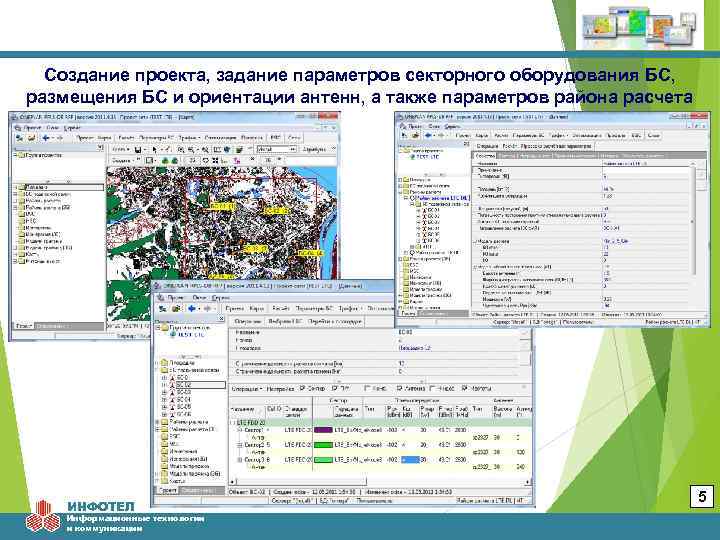Close the tree panel in front window
720x540 pixels.
point(221,318)
